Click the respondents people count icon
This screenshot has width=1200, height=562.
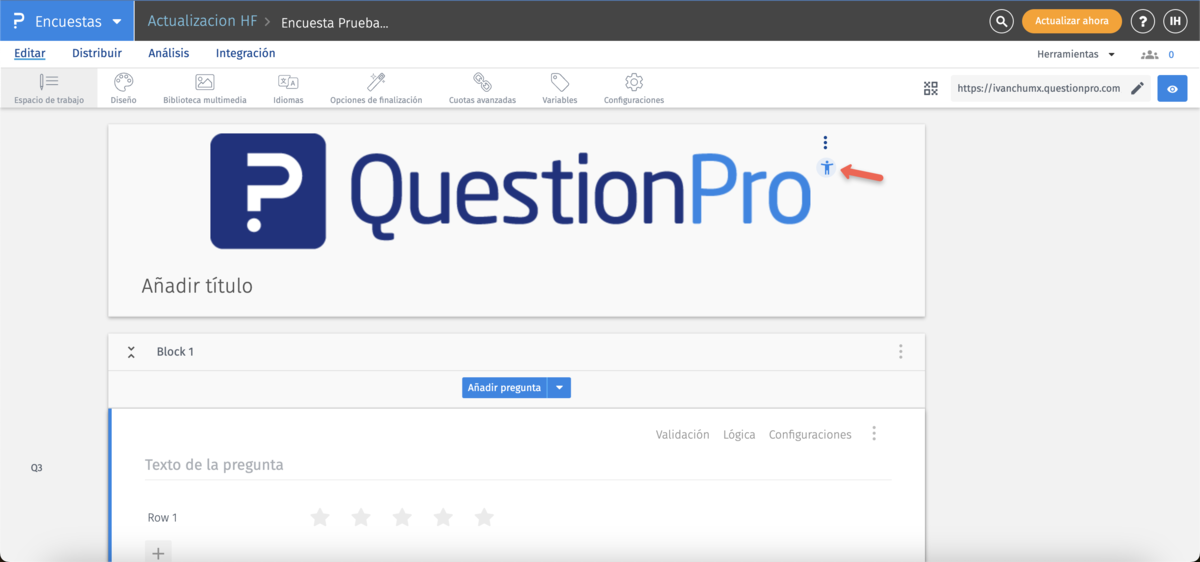[1149, 55]
